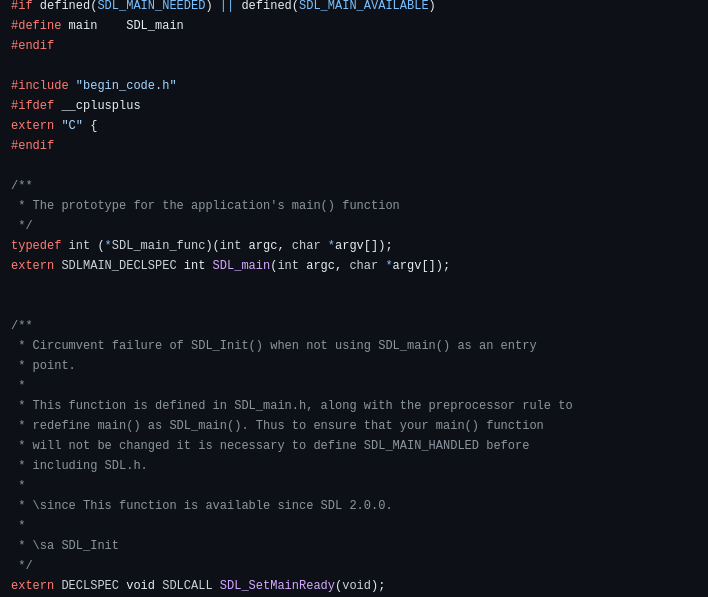708x597 pixels.
Task: Click the extern "C" opening brace
Action: [x=94, y=125]
